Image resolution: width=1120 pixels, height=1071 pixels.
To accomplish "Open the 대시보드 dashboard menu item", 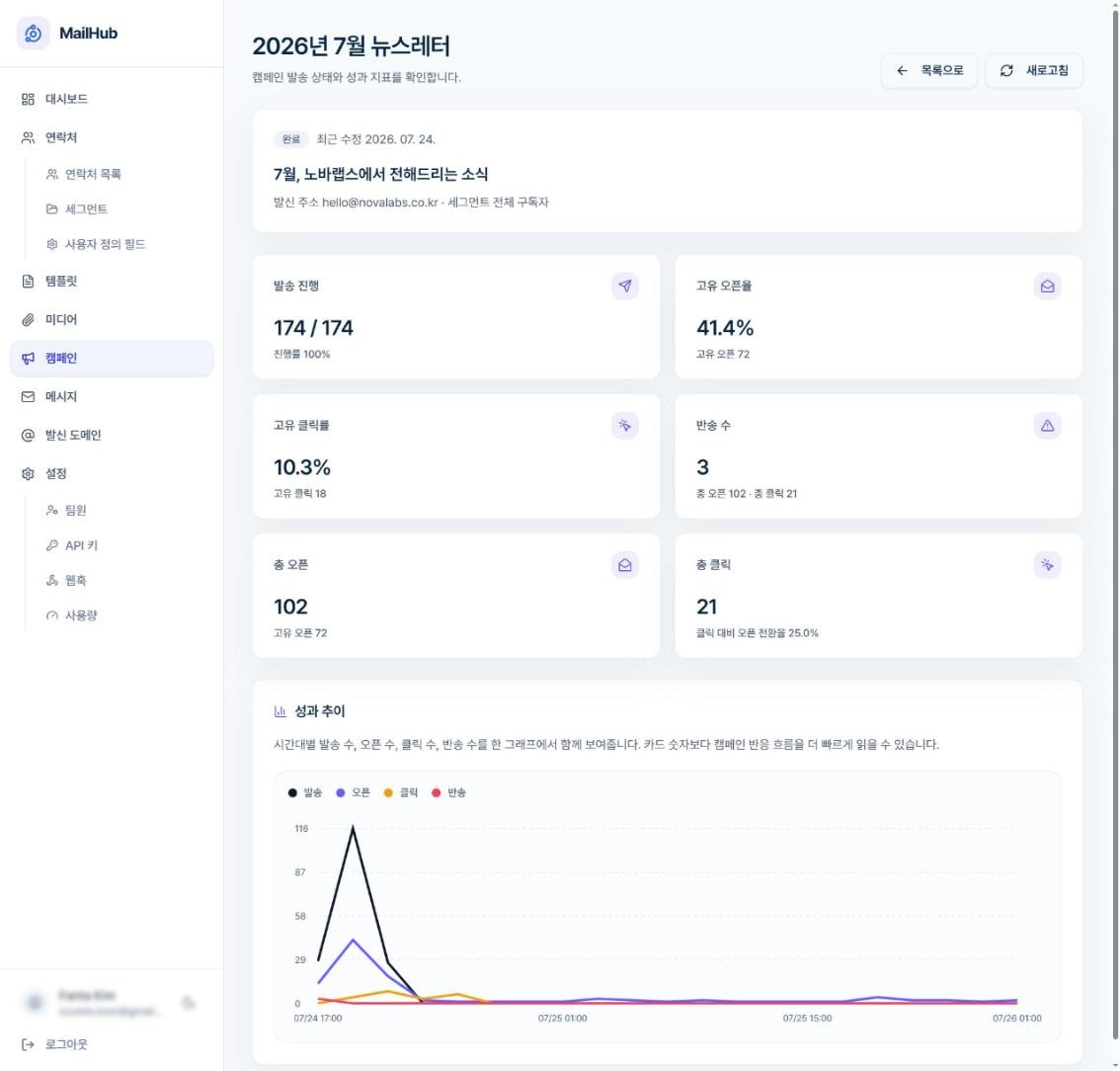I will [x=112, y=100].
